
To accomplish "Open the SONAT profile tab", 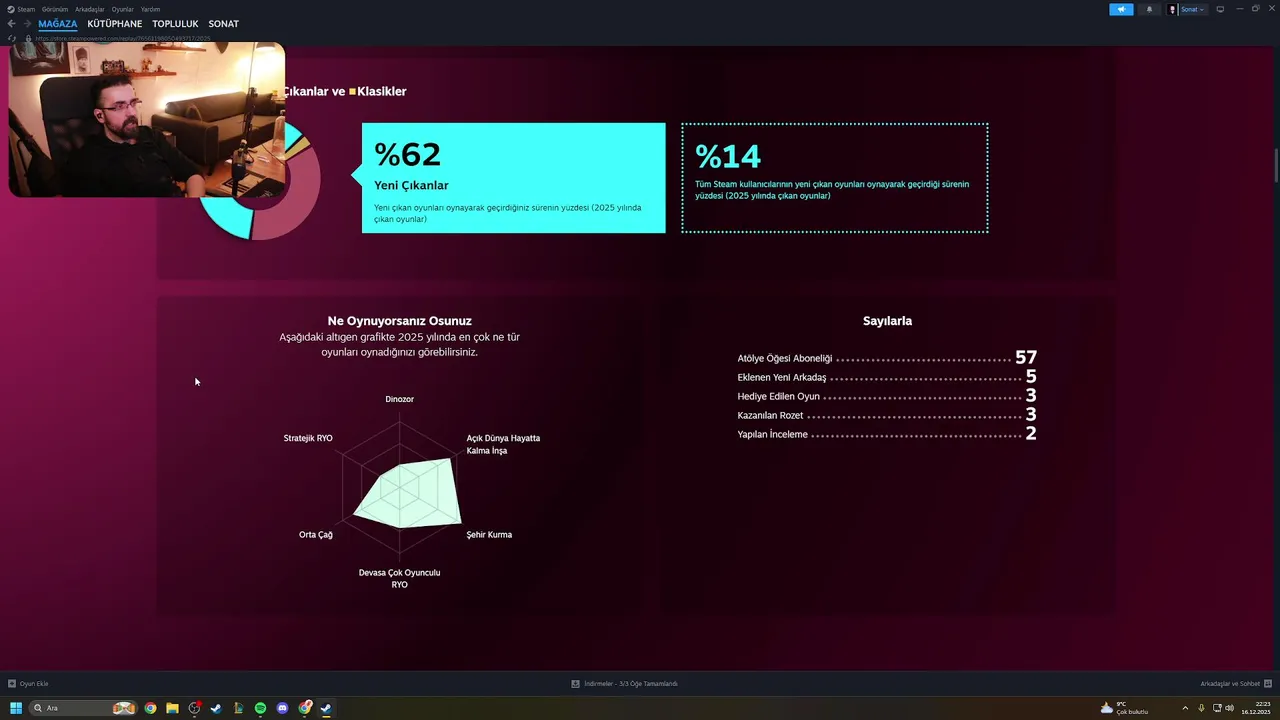I will pyautogui.click(x=224, y=23).
